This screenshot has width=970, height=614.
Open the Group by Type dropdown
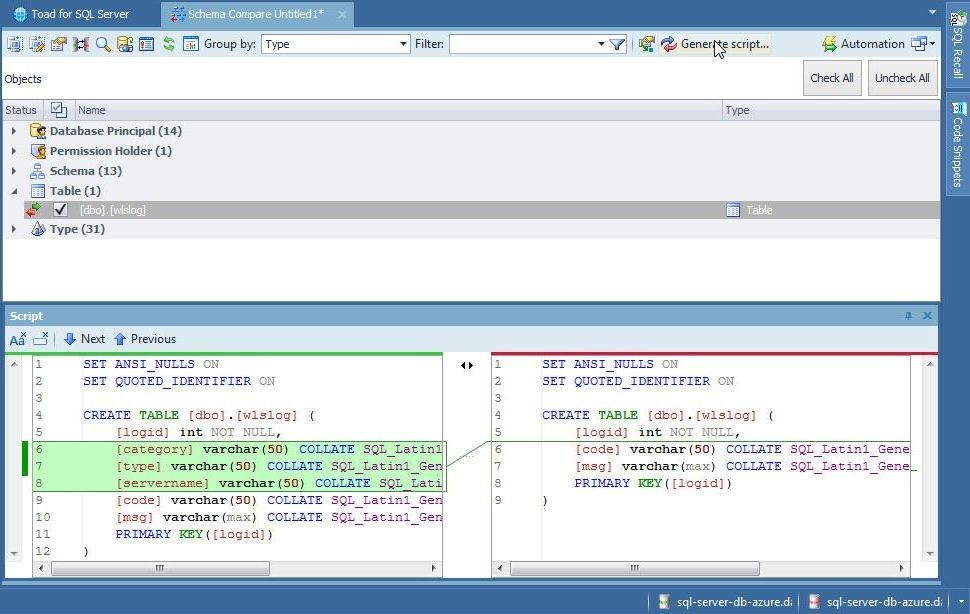(403, 44)
